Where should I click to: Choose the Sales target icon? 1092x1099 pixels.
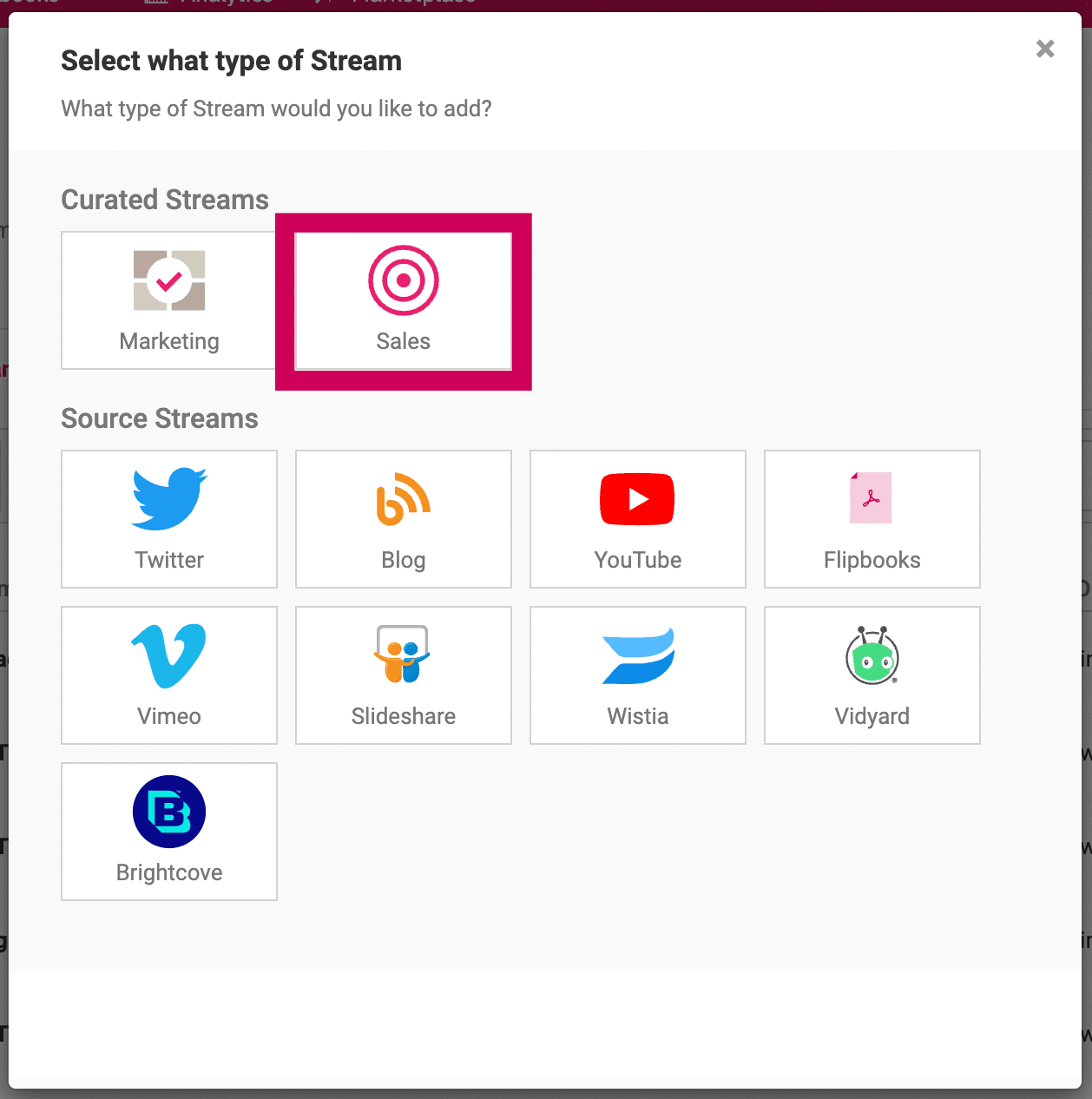coord(404,280)
